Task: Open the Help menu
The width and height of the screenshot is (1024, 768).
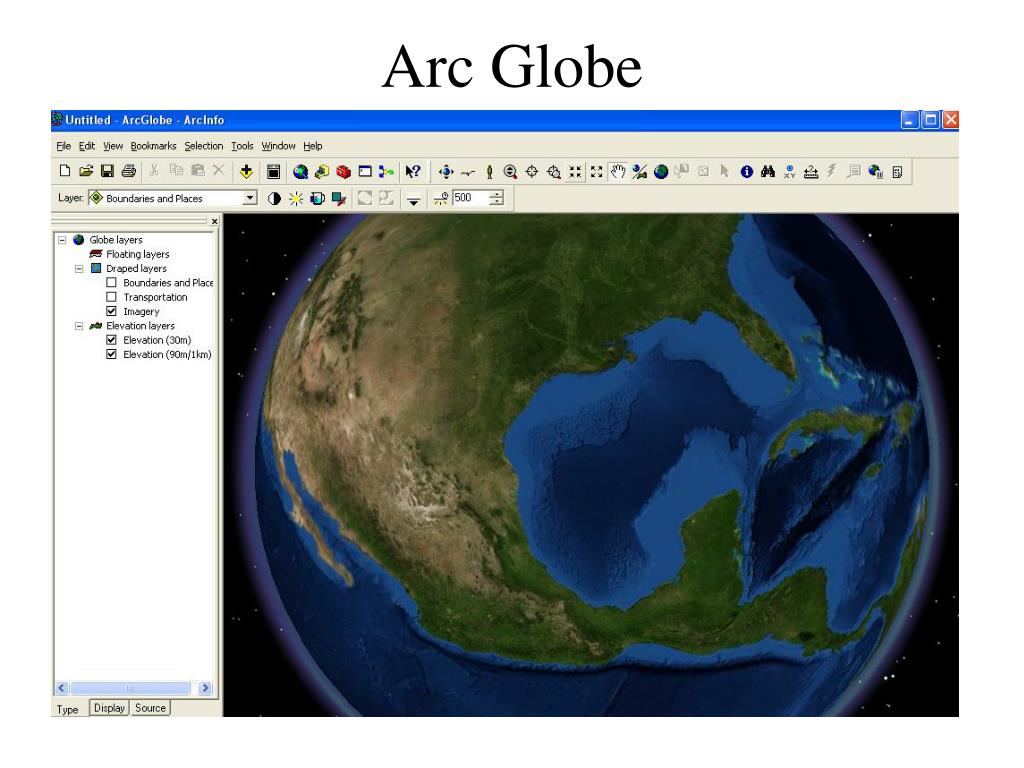Action: (x=313, y=146)
